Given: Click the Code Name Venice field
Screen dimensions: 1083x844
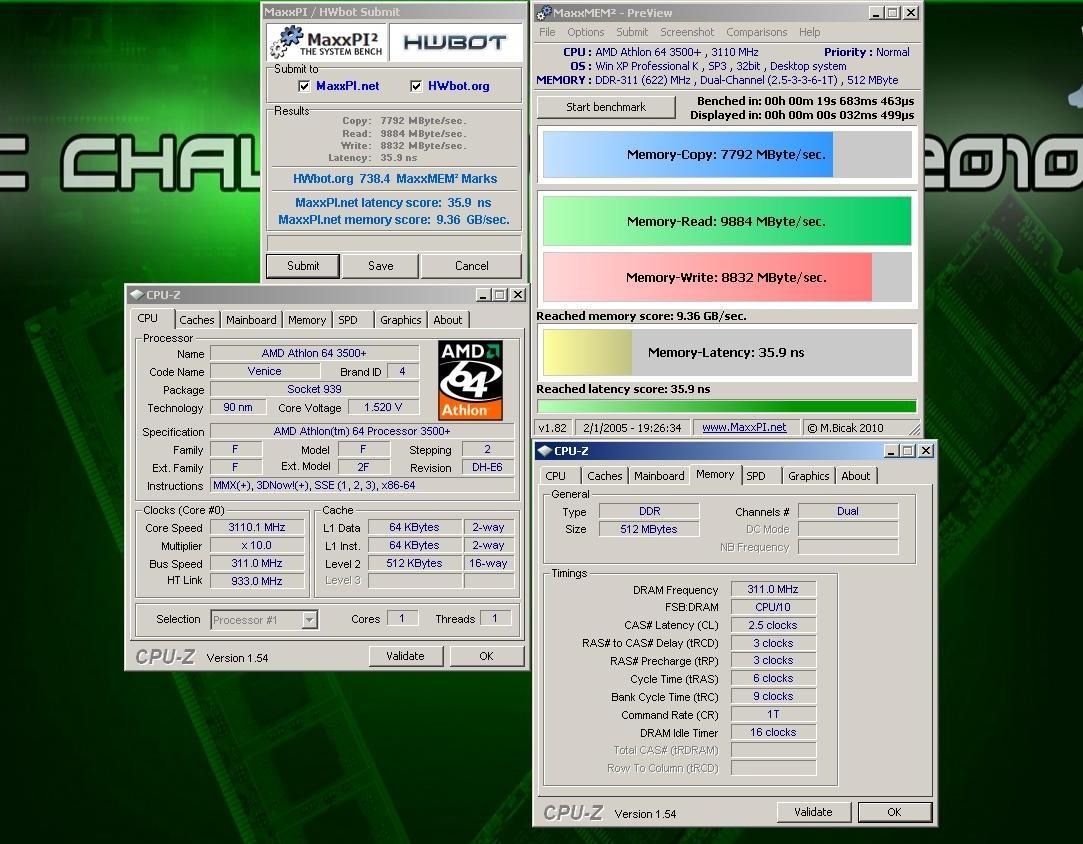Looking at the screenshot, I should [x=265, y=371].
